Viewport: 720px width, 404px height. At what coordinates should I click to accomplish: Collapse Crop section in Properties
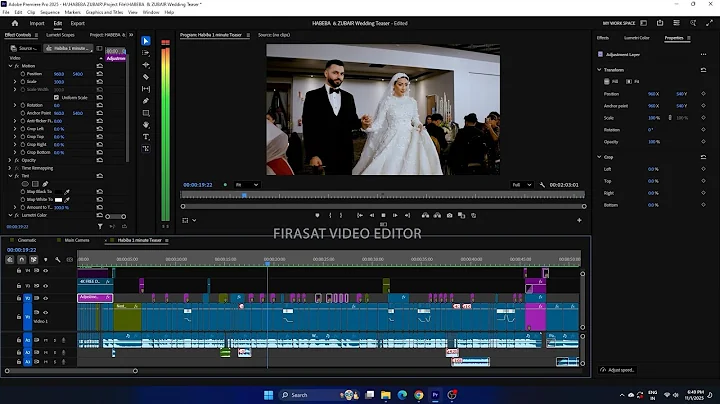[599, 157]
